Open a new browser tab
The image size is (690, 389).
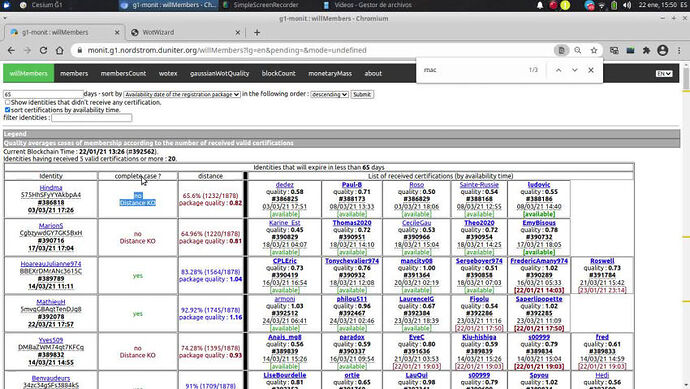[257, 32]
